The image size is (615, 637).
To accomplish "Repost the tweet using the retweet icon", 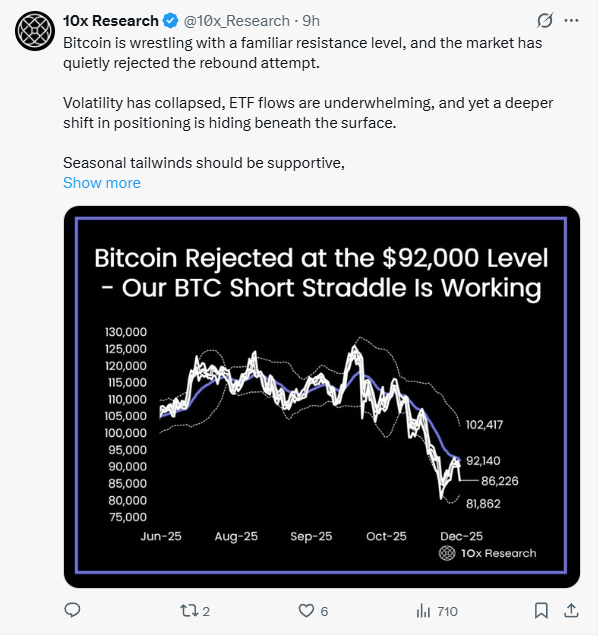I will point(185,610).
